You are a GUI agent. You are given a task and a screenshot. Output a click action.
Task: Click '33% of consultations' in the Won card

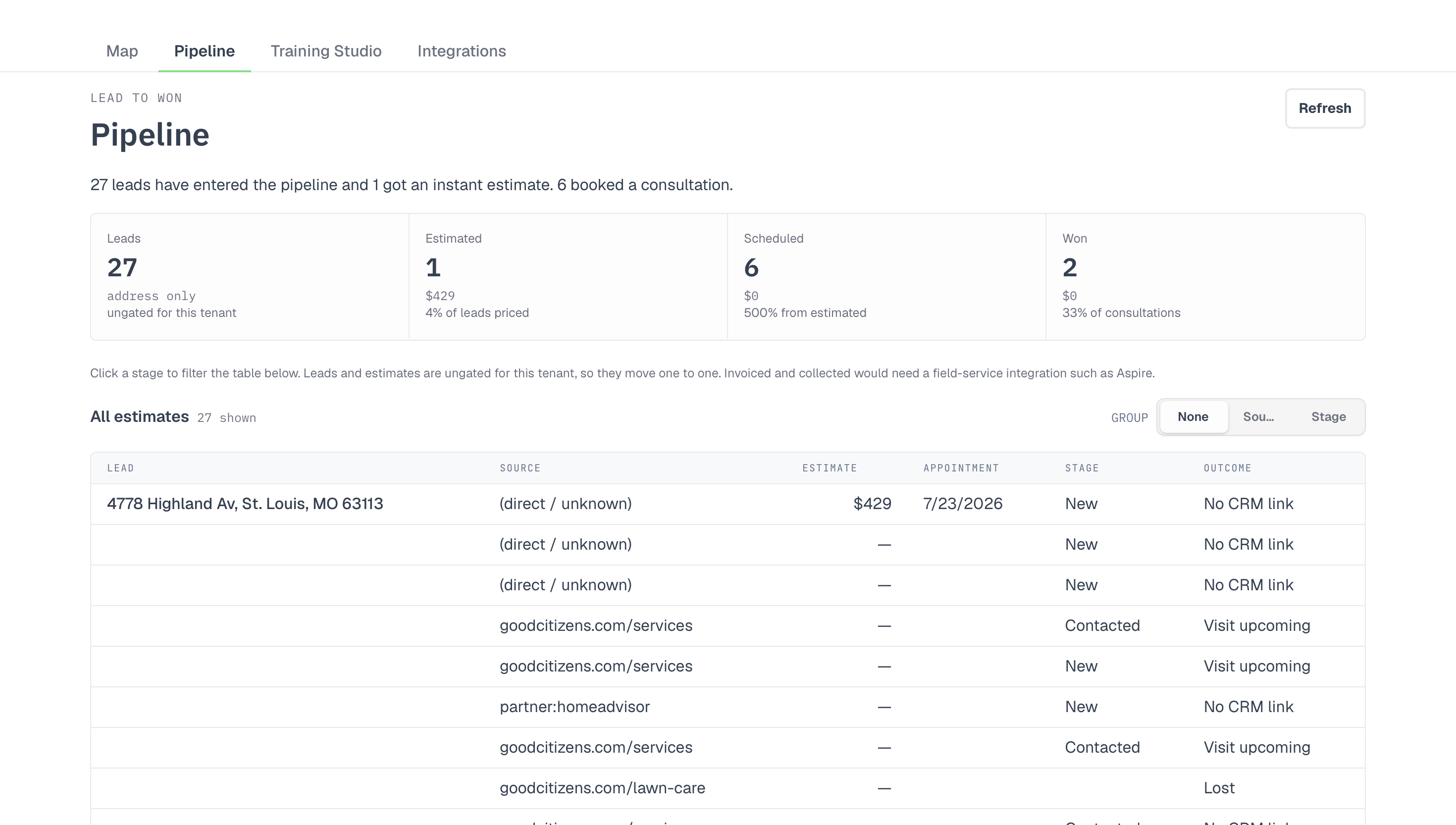1121,313
